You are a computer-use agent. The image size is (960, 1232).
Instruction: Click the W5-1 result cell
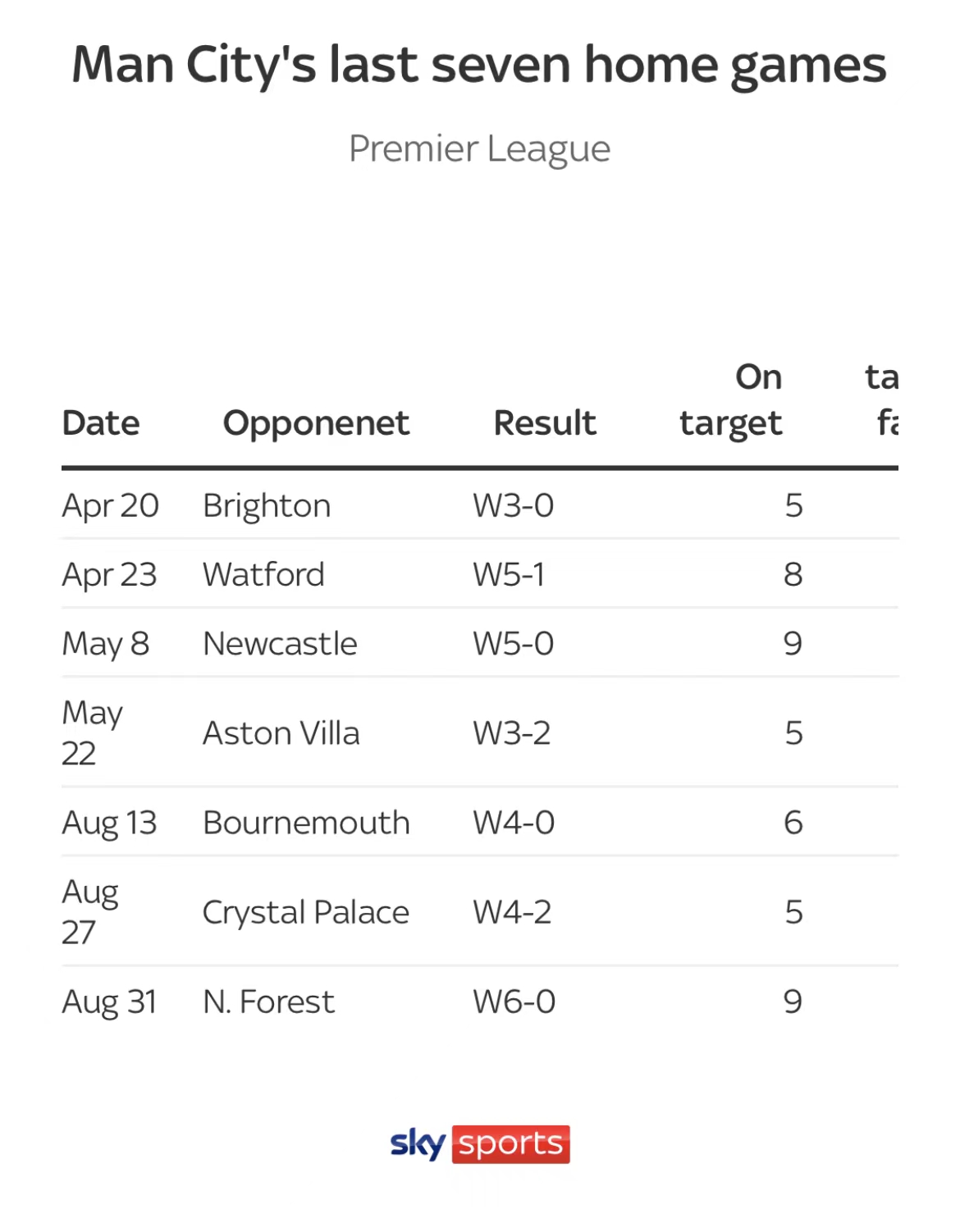509,574
